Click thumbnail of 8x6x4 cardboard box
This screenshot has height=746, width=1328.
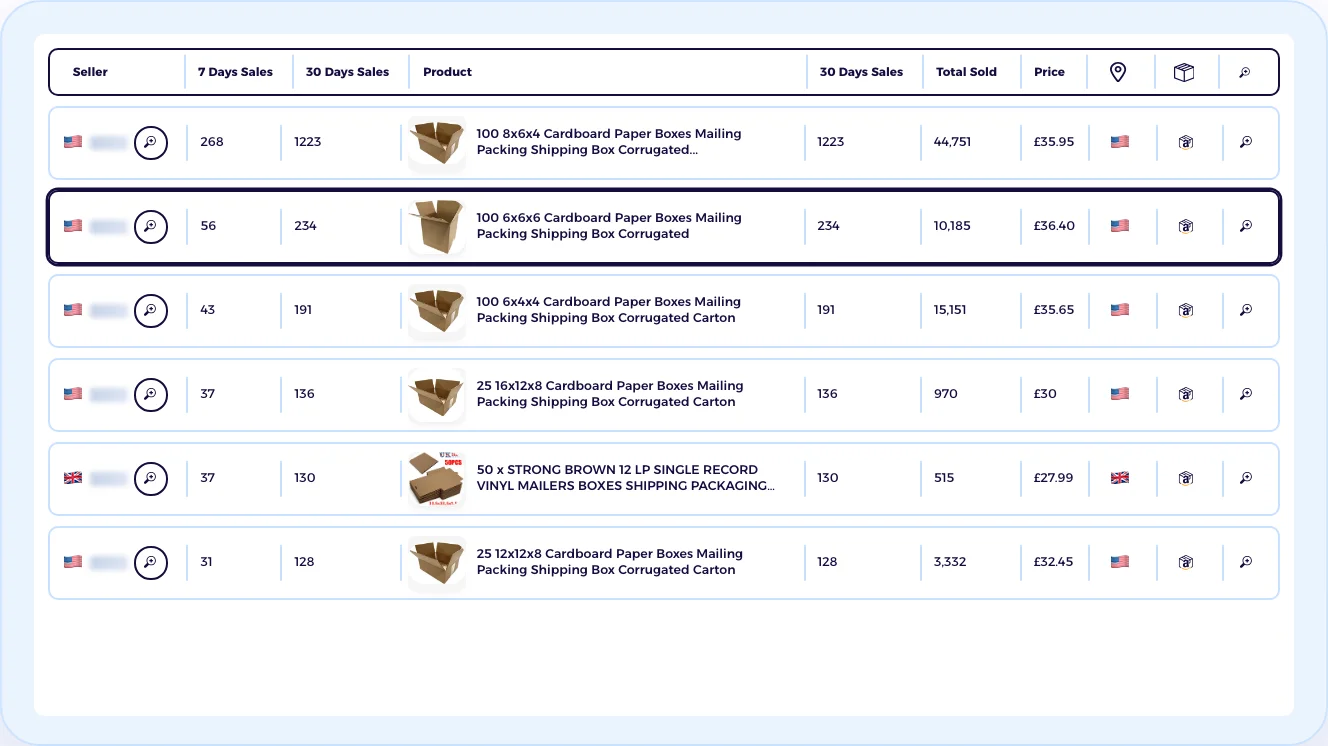pos(437,142)
